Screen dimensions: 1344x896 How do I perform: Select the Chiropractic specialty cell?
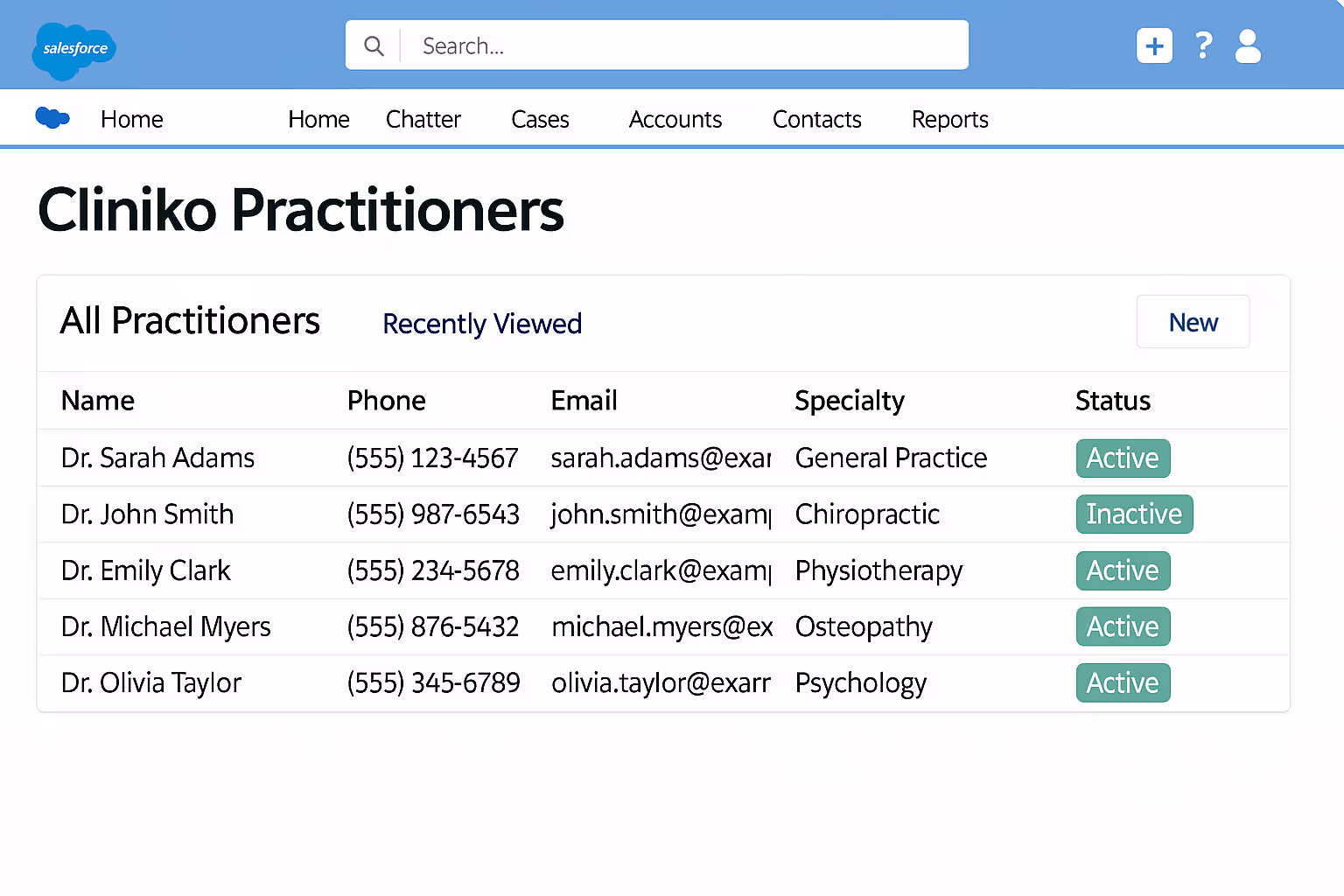click(x=867, y=514)
